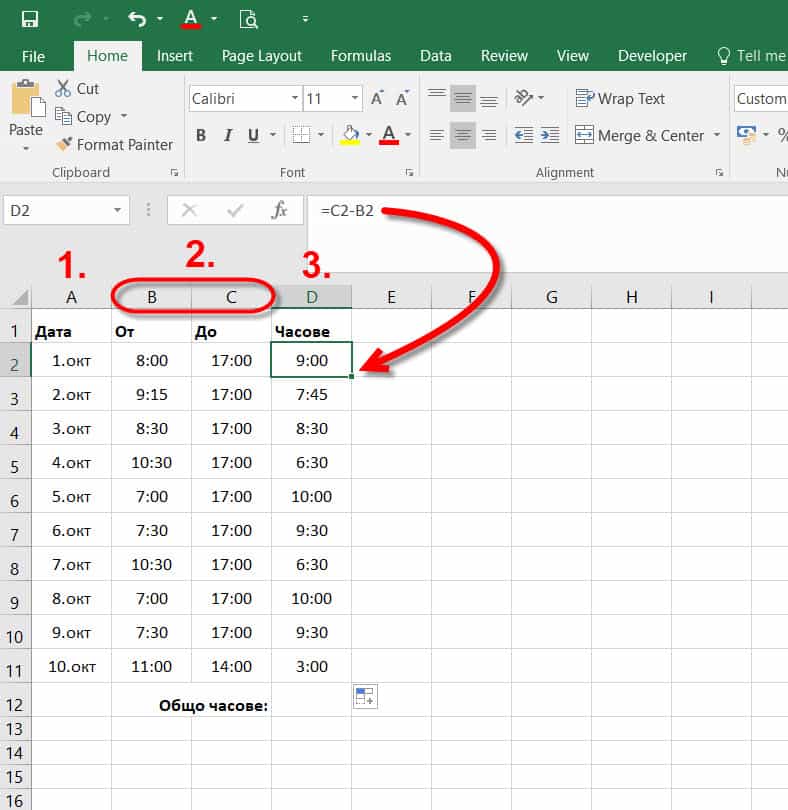Click the Undo arrow icon
This screenshot has height=810, width=788.
(x=137, y=20)
